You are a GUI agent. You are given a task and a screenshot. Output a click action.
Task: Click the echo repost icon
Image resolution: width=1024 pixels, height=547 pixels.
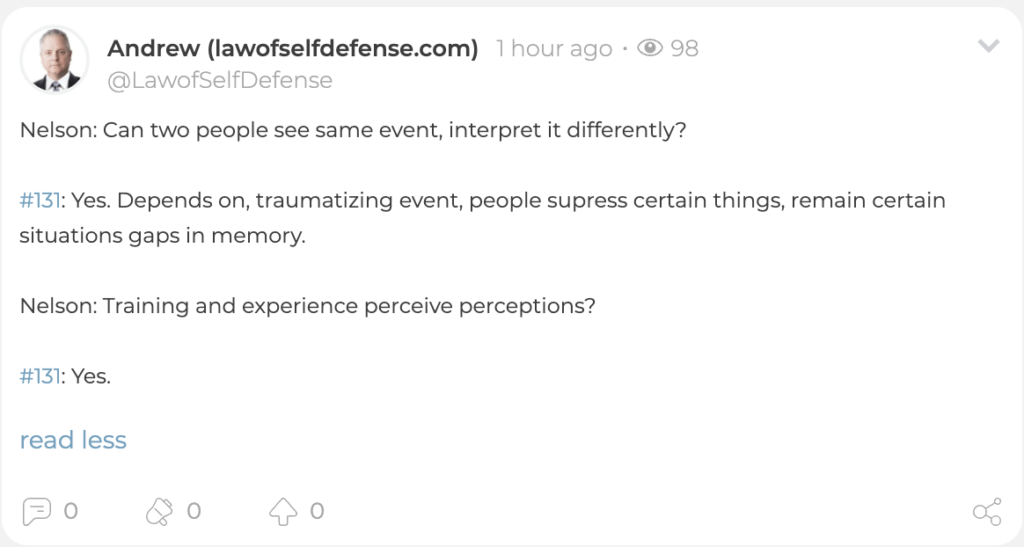[x=159, y=511]
